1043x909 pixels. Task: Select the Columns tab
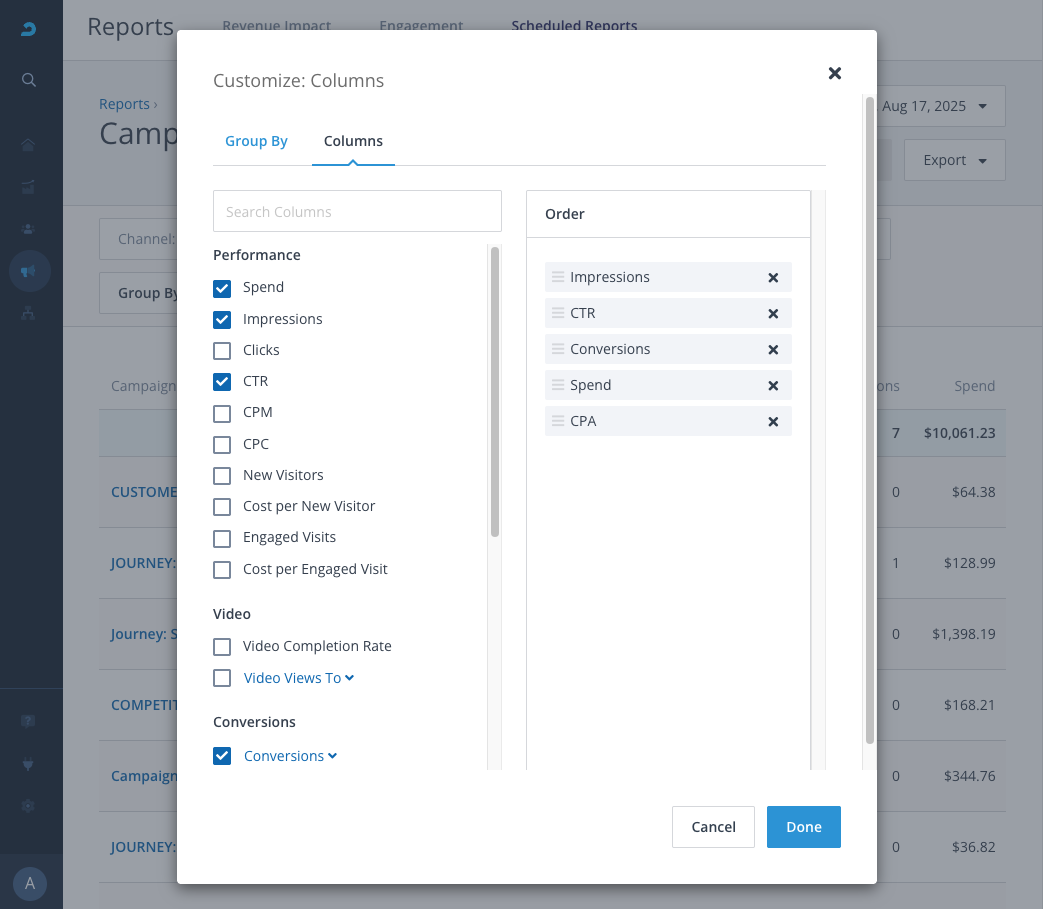353,141
